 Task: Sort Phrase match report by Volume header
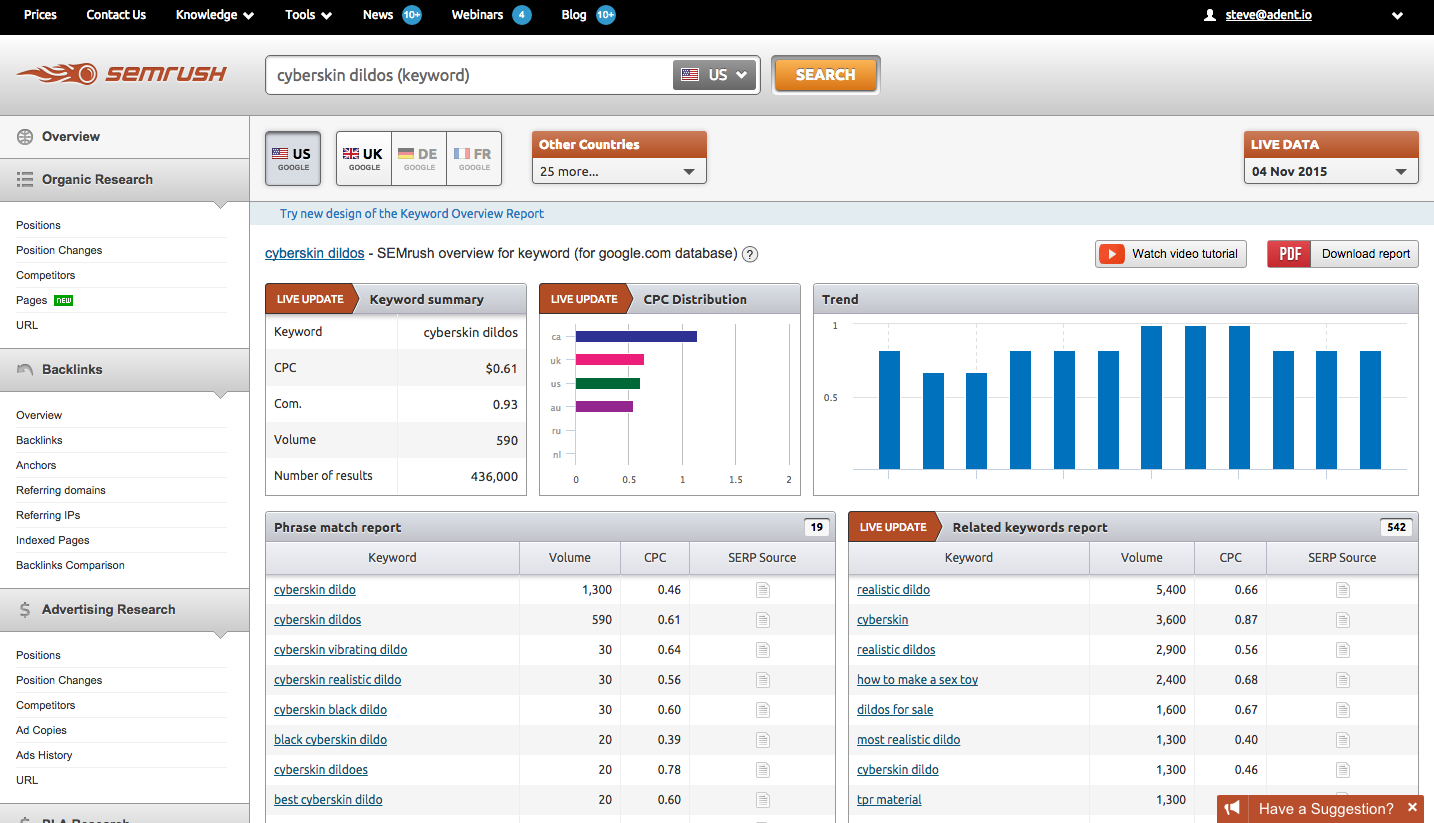coord(570,558)
